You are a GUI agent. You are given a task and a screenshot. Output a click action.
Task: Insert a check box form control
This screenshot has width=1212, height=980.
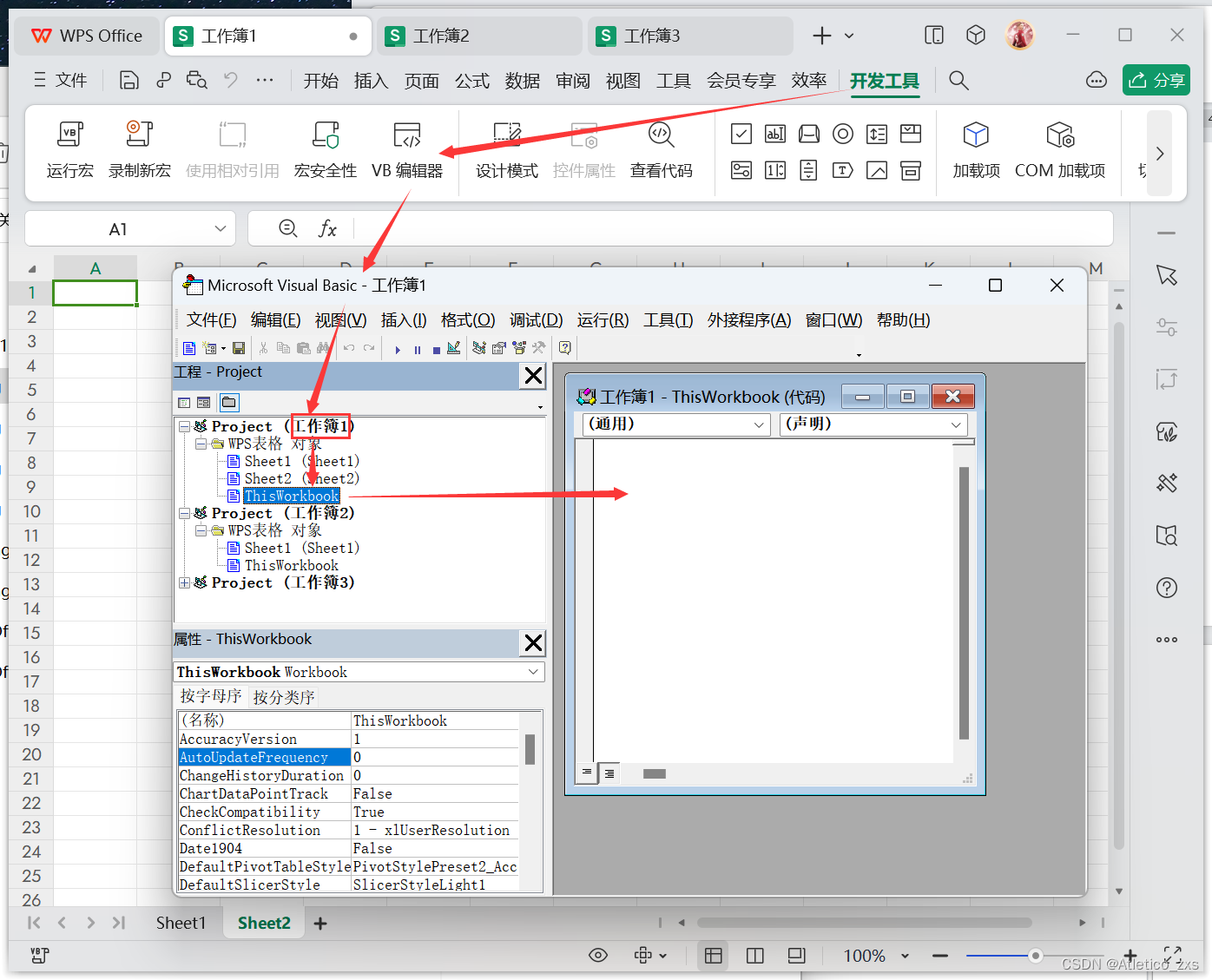tap(741, 134)
